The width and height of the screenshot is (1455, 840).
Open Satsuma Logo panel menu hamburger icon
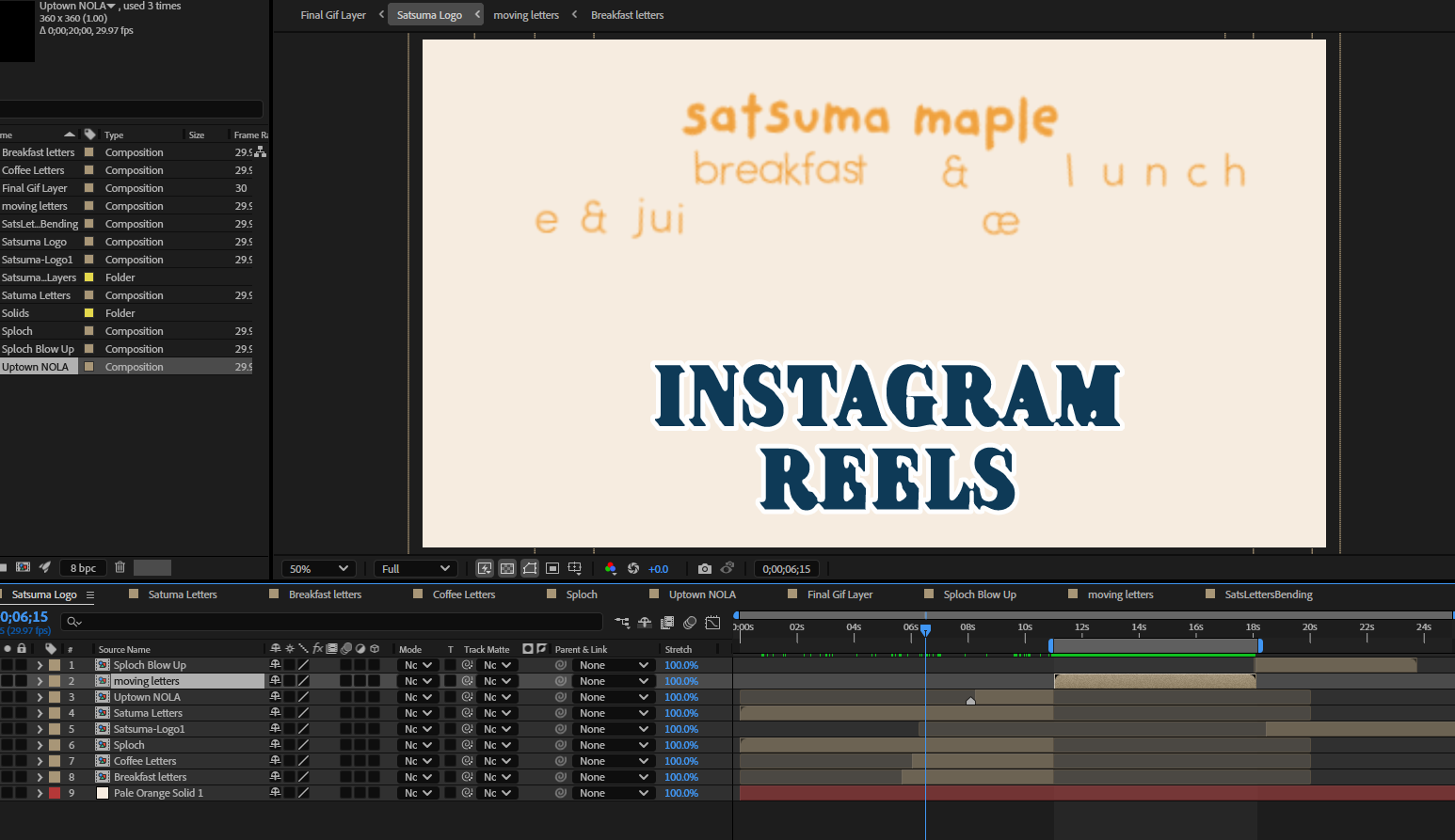pos(90,594)
